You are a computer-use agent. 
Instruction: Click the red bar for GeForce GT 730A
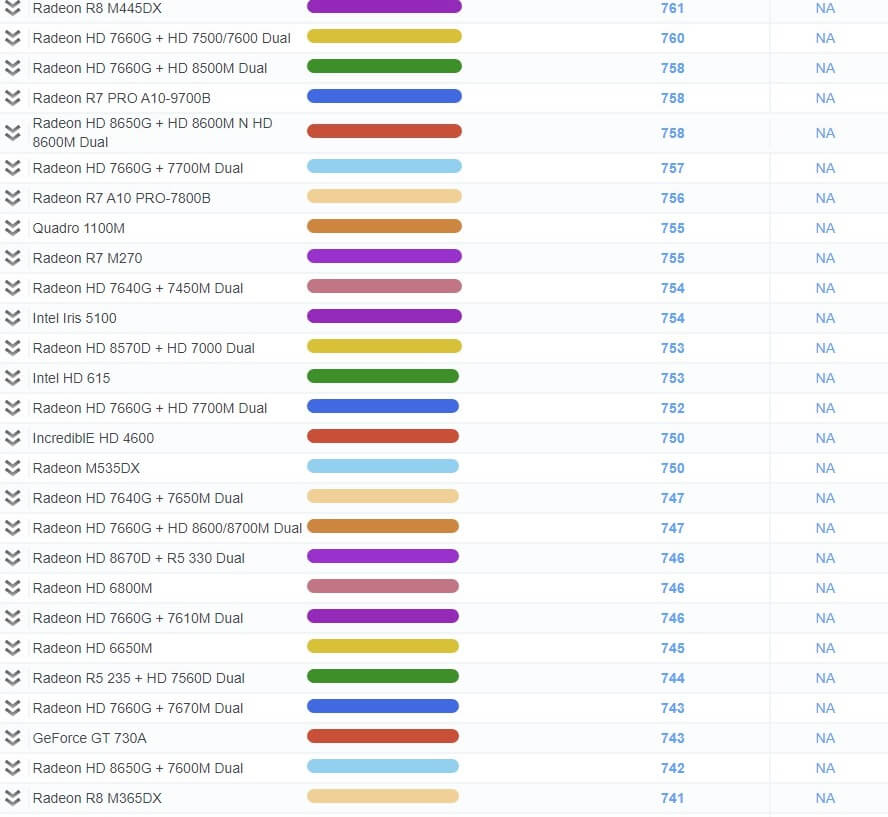point(383,737)
